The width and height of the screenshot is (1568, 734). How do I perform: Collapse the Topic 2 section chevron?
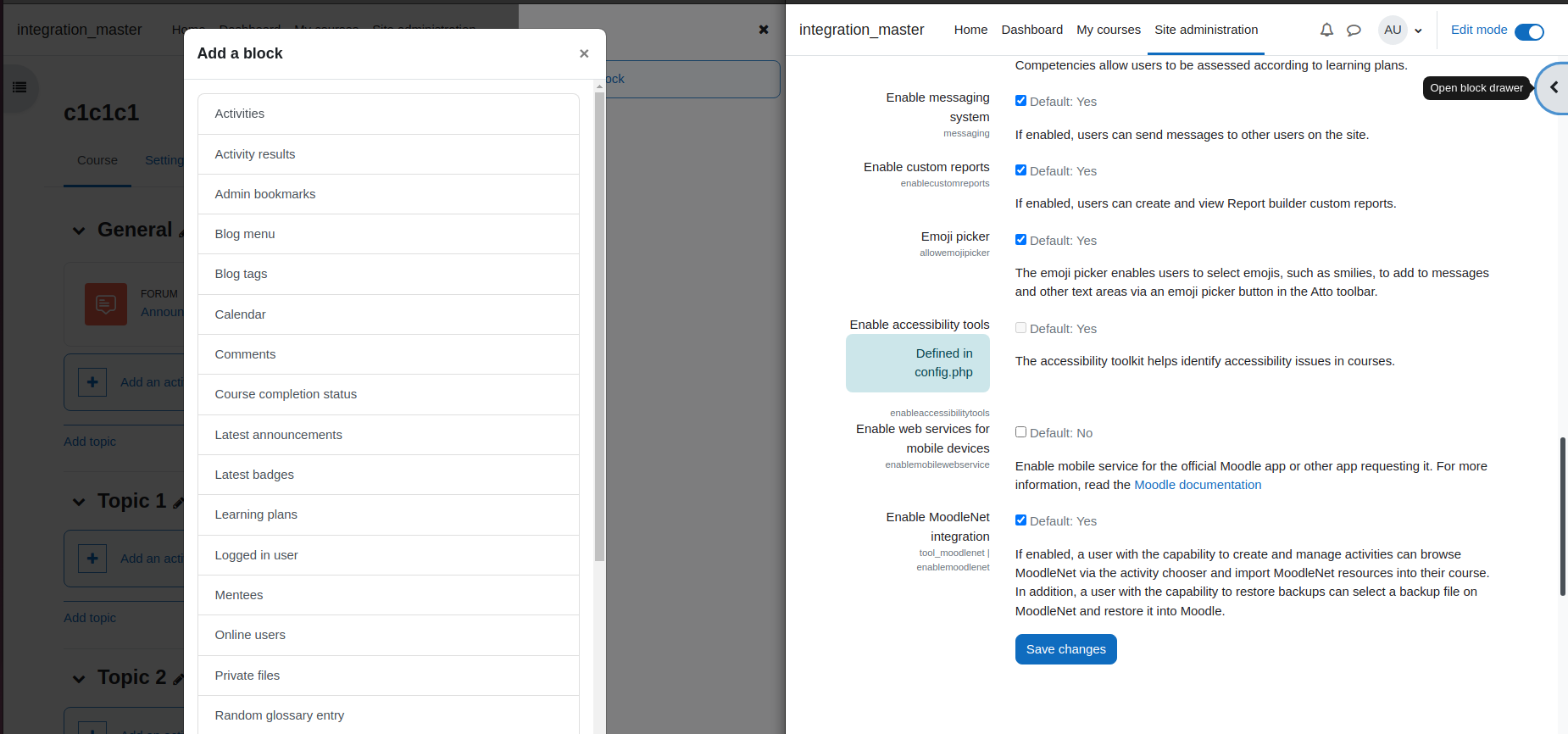79,678
